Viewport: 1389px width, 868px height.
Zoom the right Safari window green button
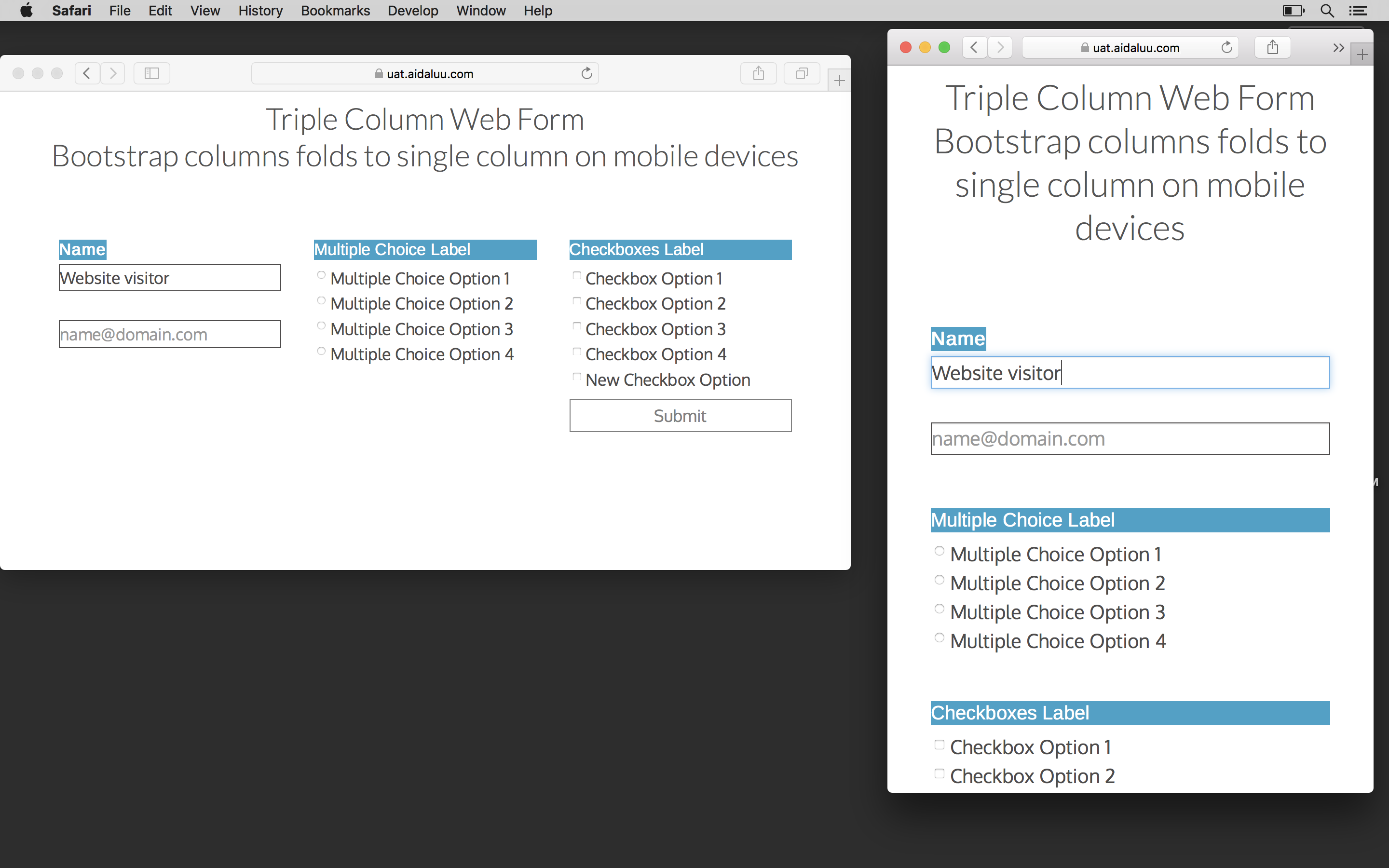[x=944, y=47]
